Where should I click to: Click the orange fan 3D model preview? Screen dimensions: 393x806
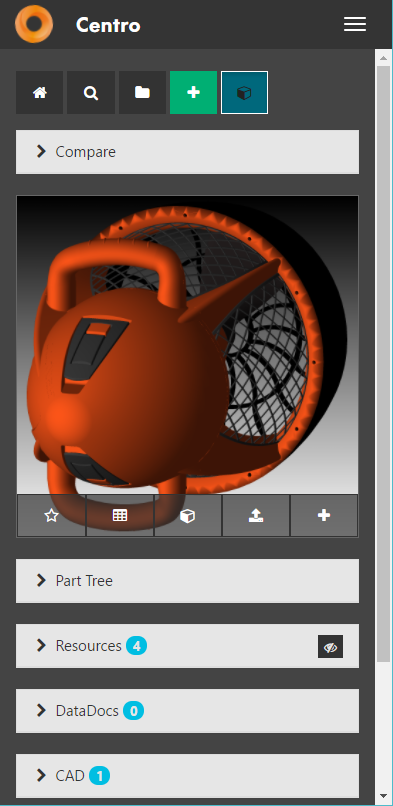click(x=188, y=344)
